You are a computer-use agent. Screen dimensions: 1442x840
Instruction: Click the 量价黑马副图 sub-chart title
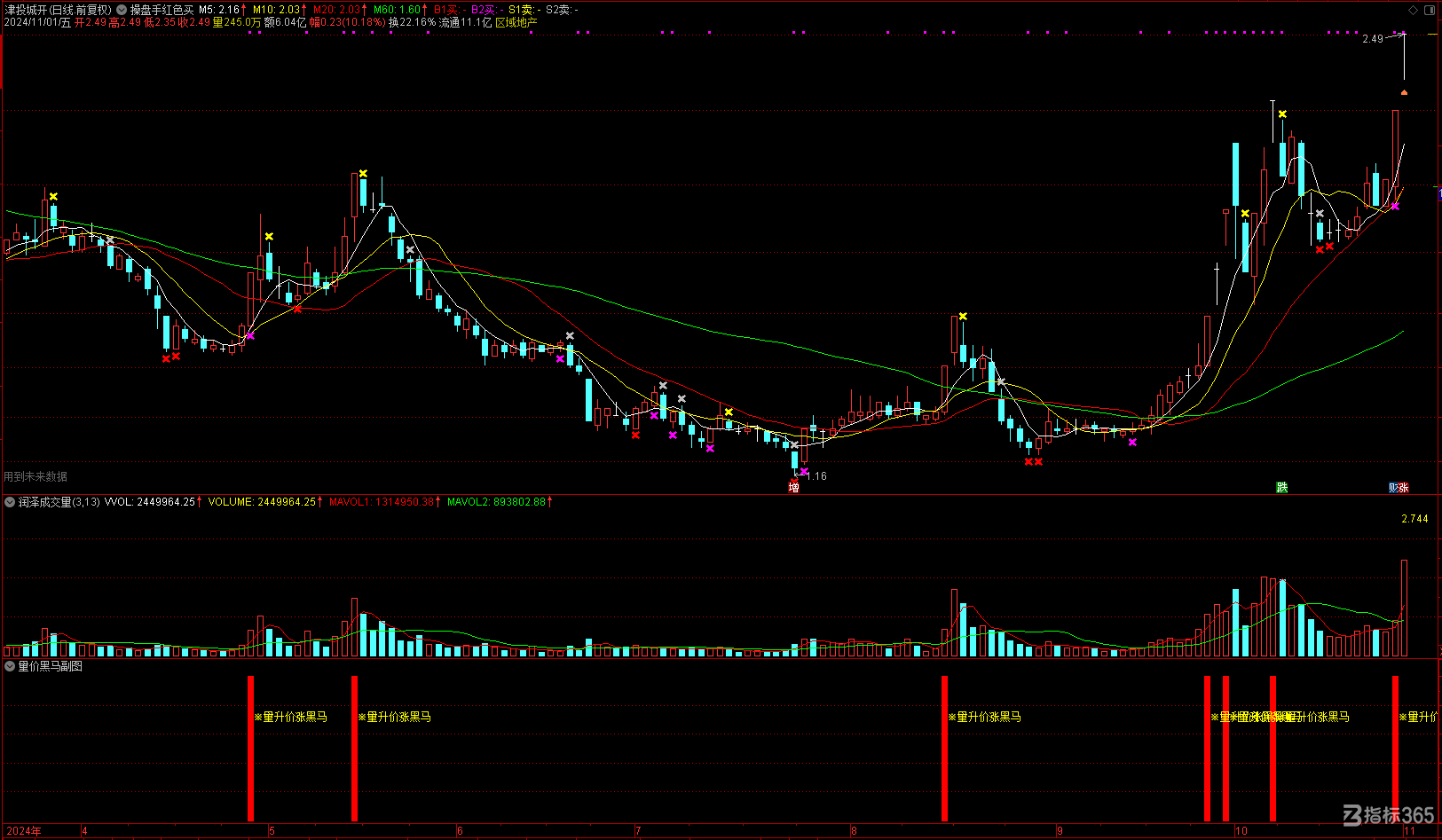tap(50, 666)
